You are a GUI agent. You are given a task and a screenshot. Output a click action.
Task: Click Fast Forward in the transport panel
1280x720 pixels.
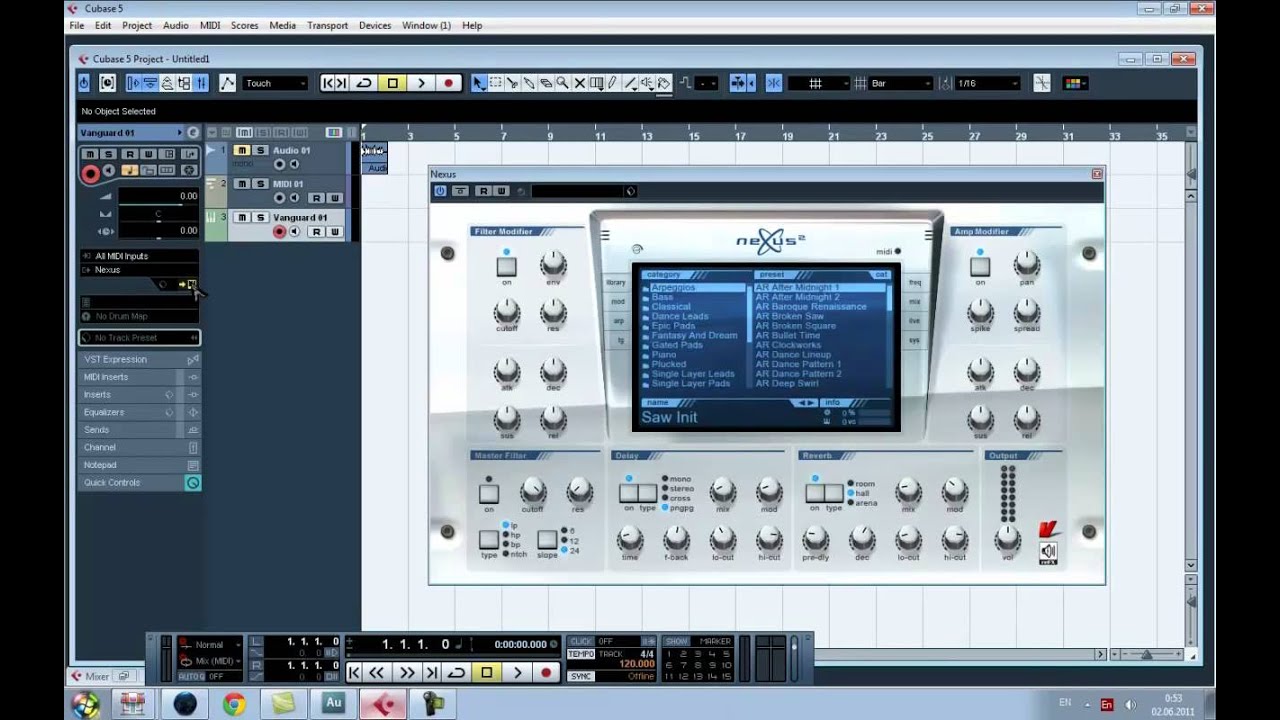[406, 673]
